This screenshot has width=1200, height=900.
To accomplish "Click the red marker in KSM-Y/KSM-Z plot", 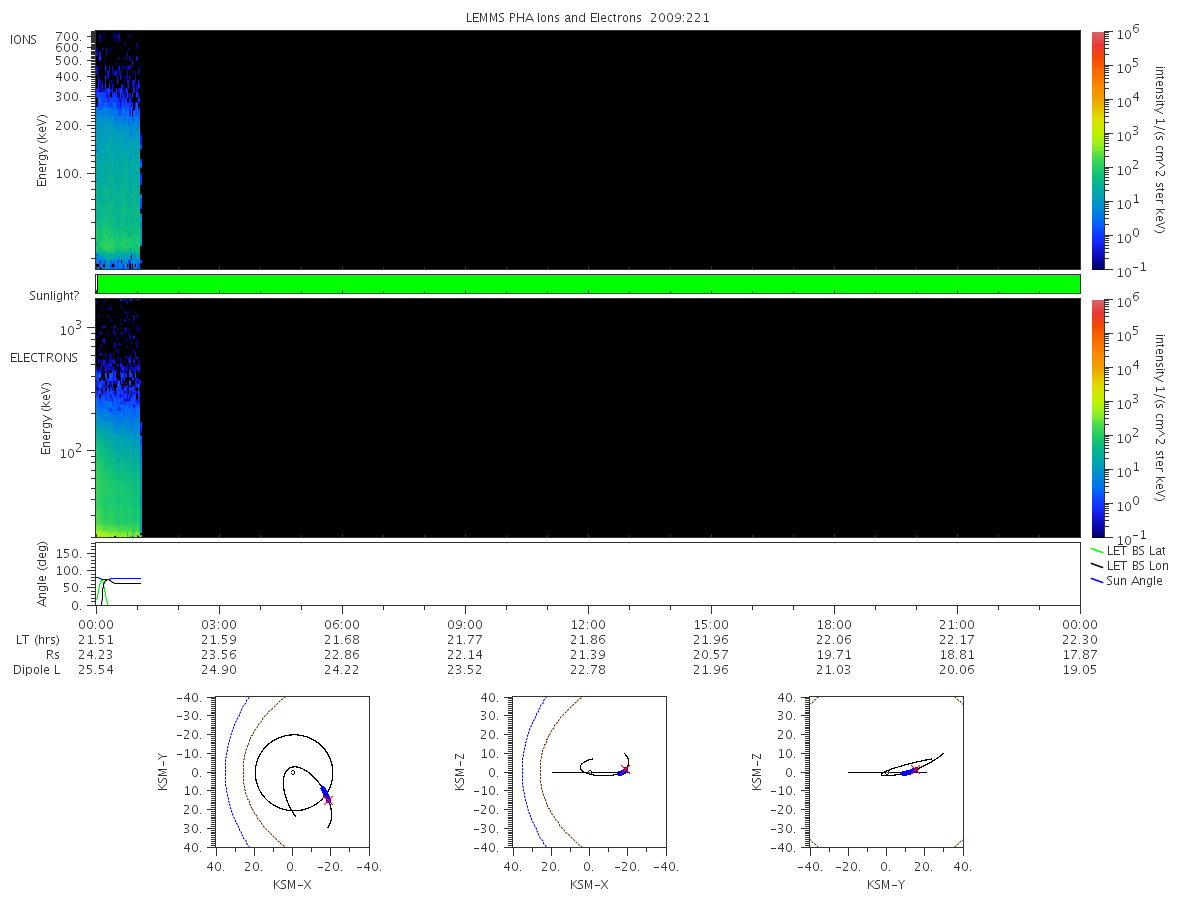I will click(x=915, y=769).
